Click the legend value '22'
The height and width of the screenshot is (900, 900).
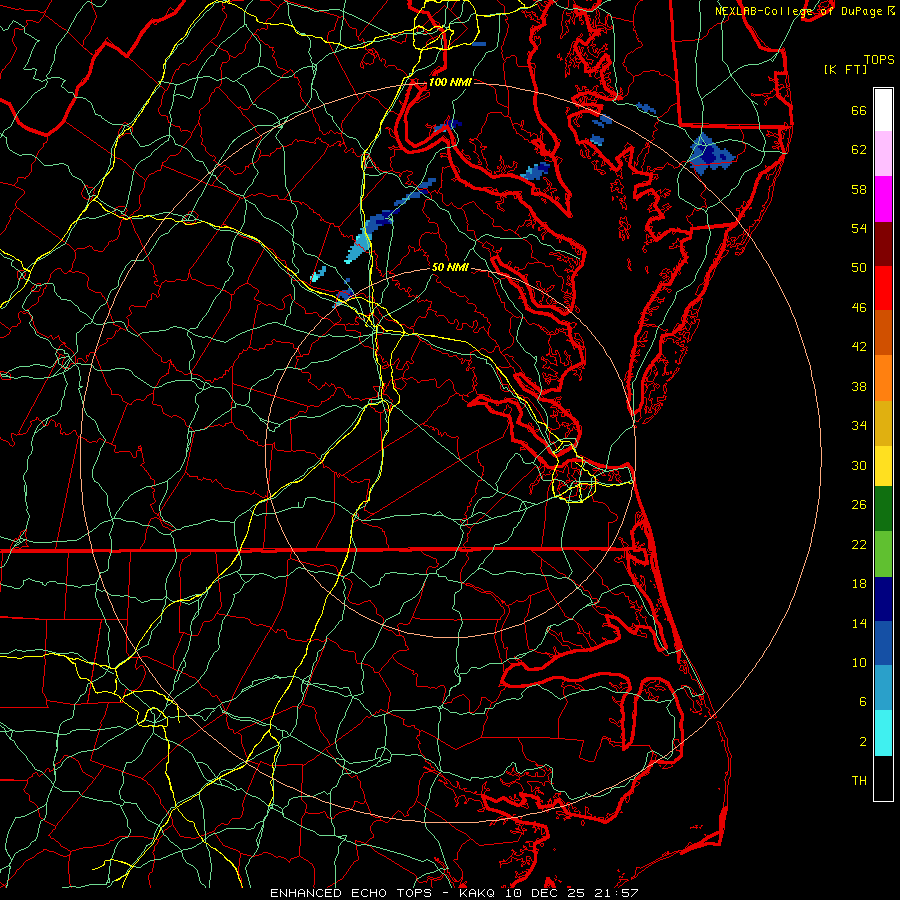pos(859,544)
